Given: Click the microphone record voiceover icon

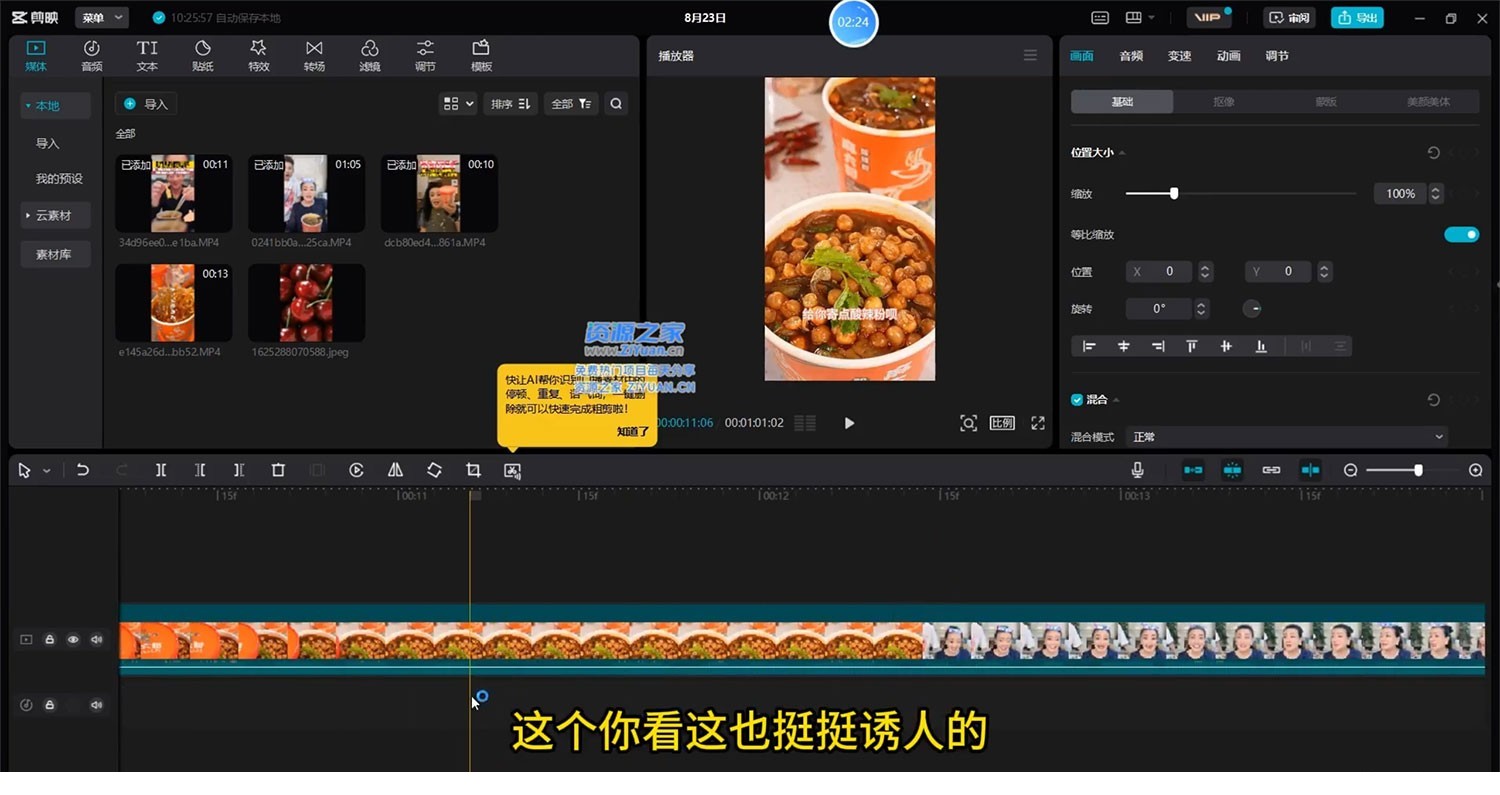Looking at the screenshot, I should 1138,470.
